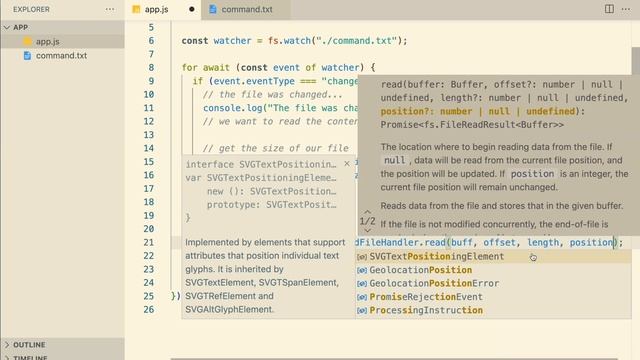Select PromiseRejectionEvent autocomplete suggestion
The width and height of the screenshot is (640, 360).
(x=493, y=297)
